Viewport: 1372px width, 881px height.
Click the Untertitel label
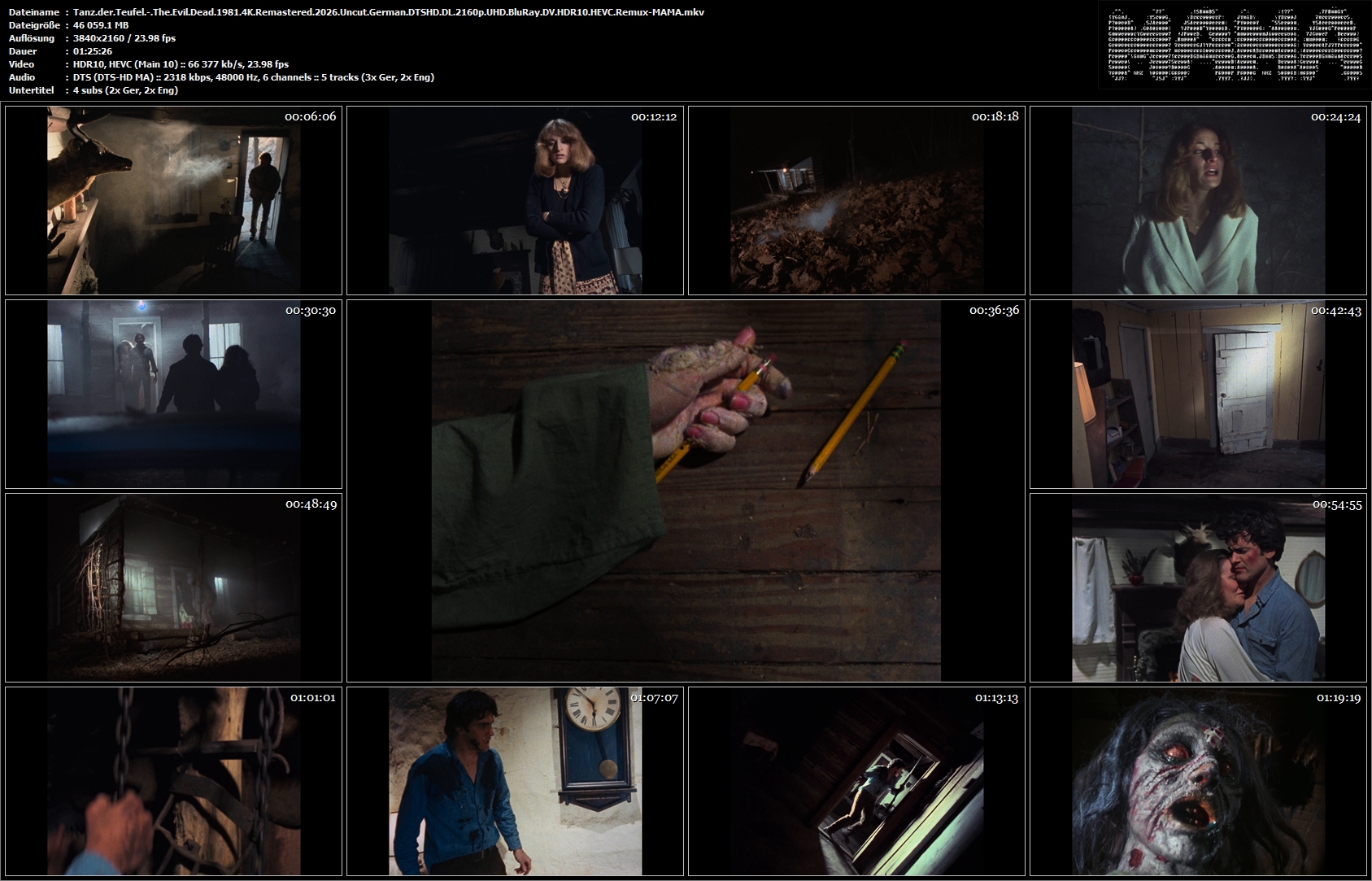32,90
